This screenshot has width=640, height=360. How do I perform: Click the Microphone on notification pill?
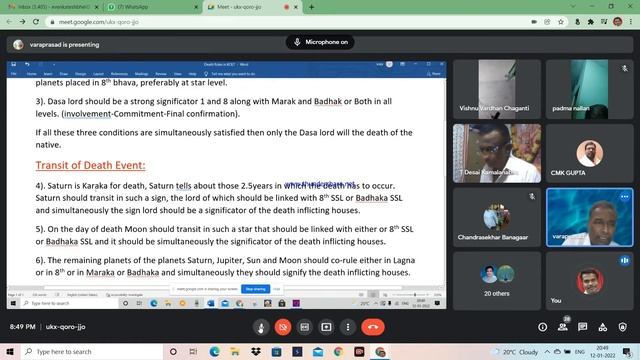[320, 42]
